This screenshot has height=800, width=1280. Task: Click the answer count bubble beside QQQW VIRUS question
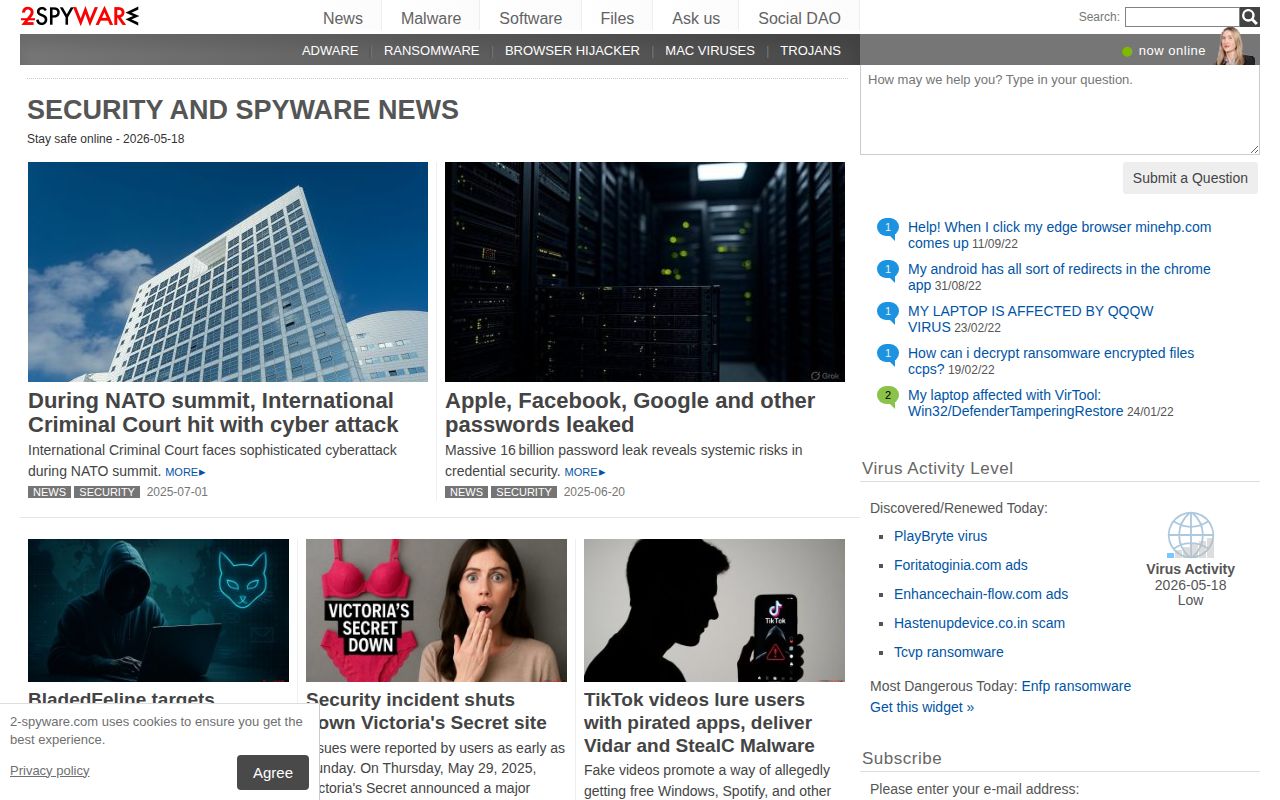pos(887,312)
